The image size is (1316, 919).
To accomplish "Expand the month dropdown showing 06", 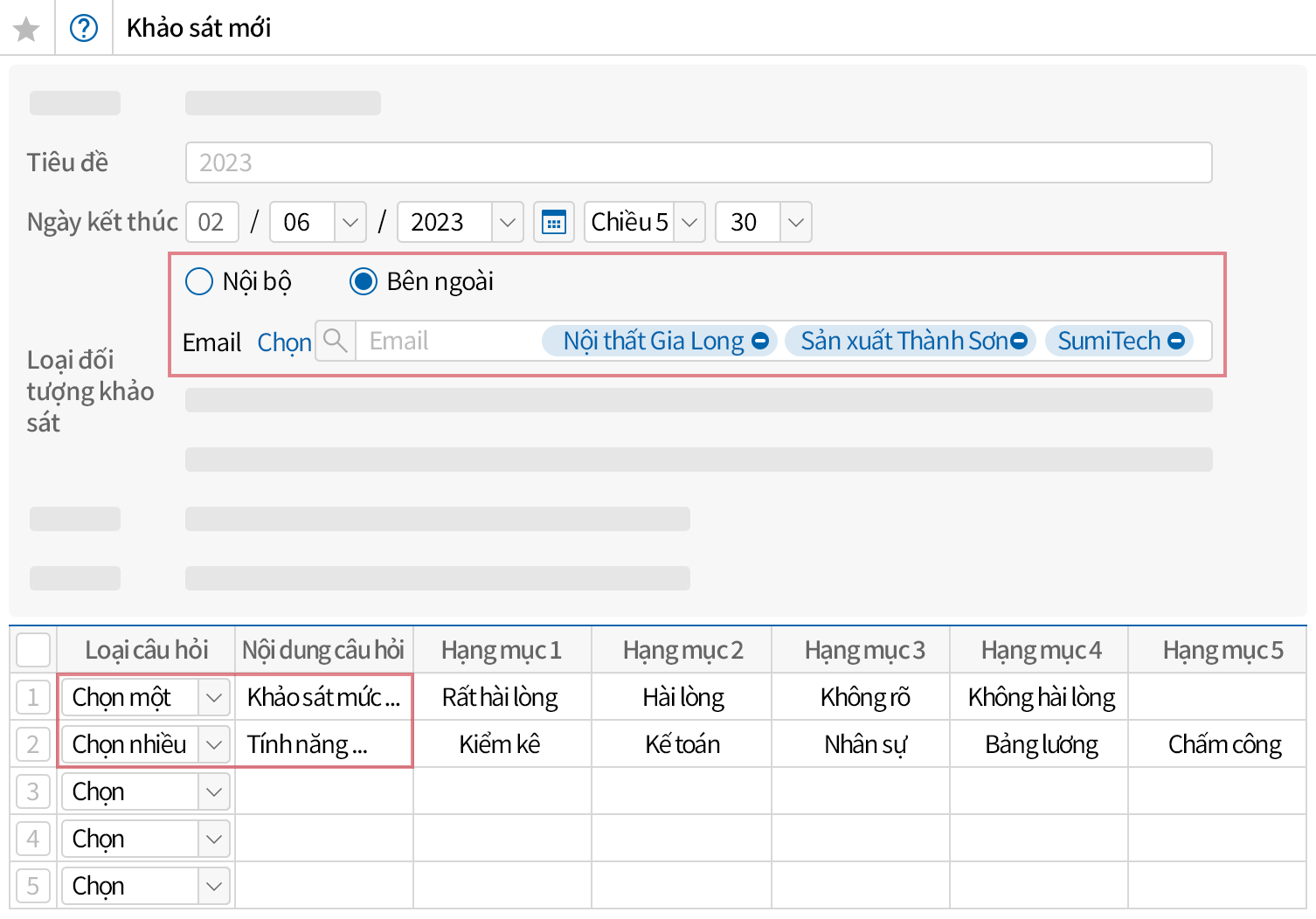I will [x=350, y=222].
